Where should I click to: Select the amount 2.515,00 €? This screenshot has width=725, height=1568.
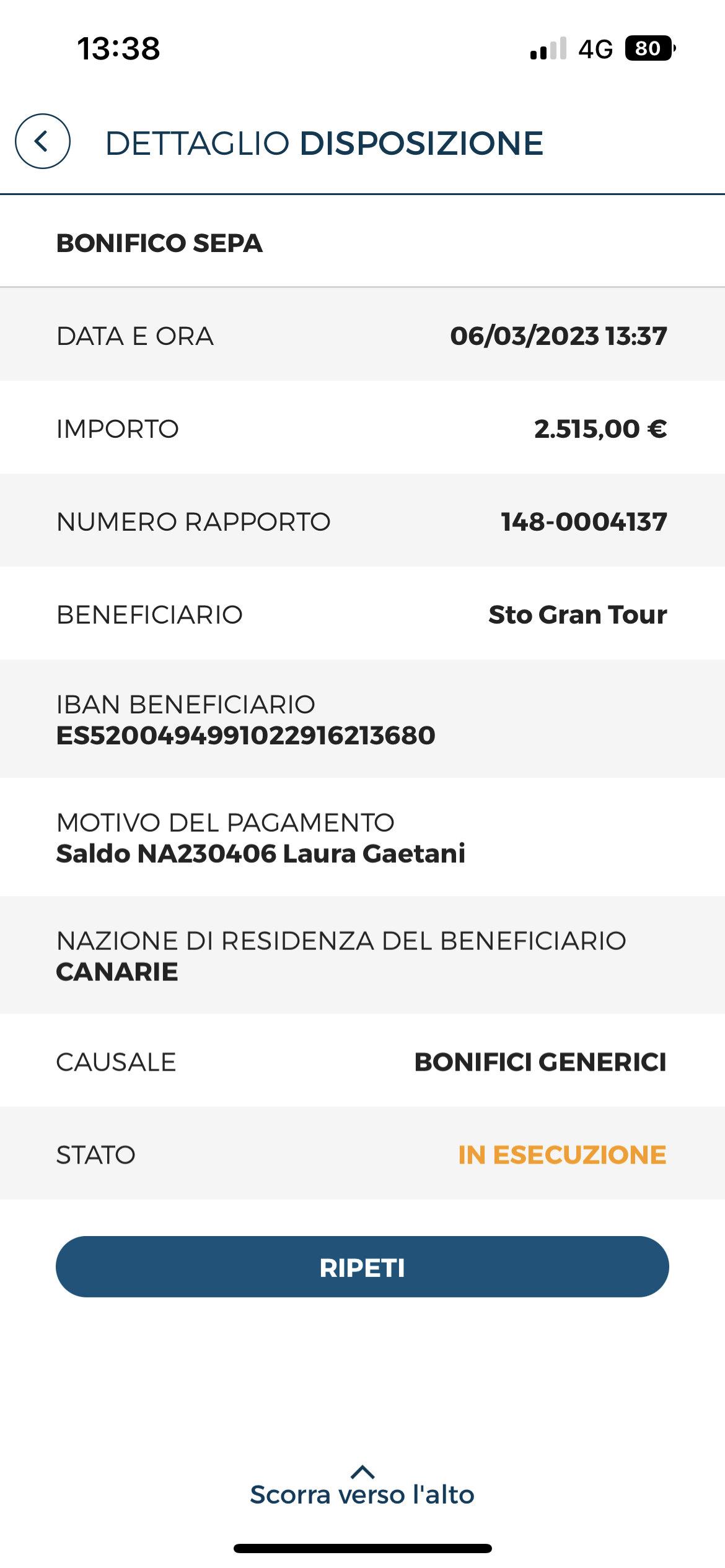coord(600,429)
